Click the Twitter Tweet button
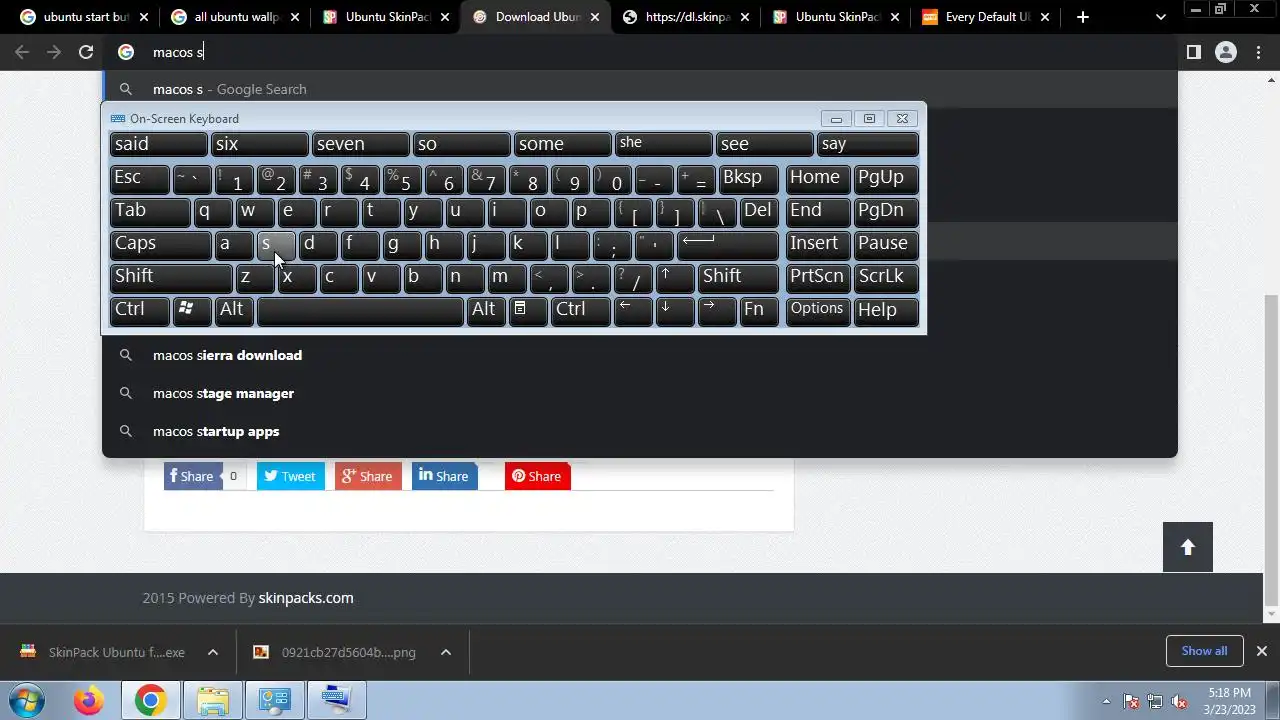This screenshot has height=720, width=1280. pyautogui.click(x=291, y=476)
